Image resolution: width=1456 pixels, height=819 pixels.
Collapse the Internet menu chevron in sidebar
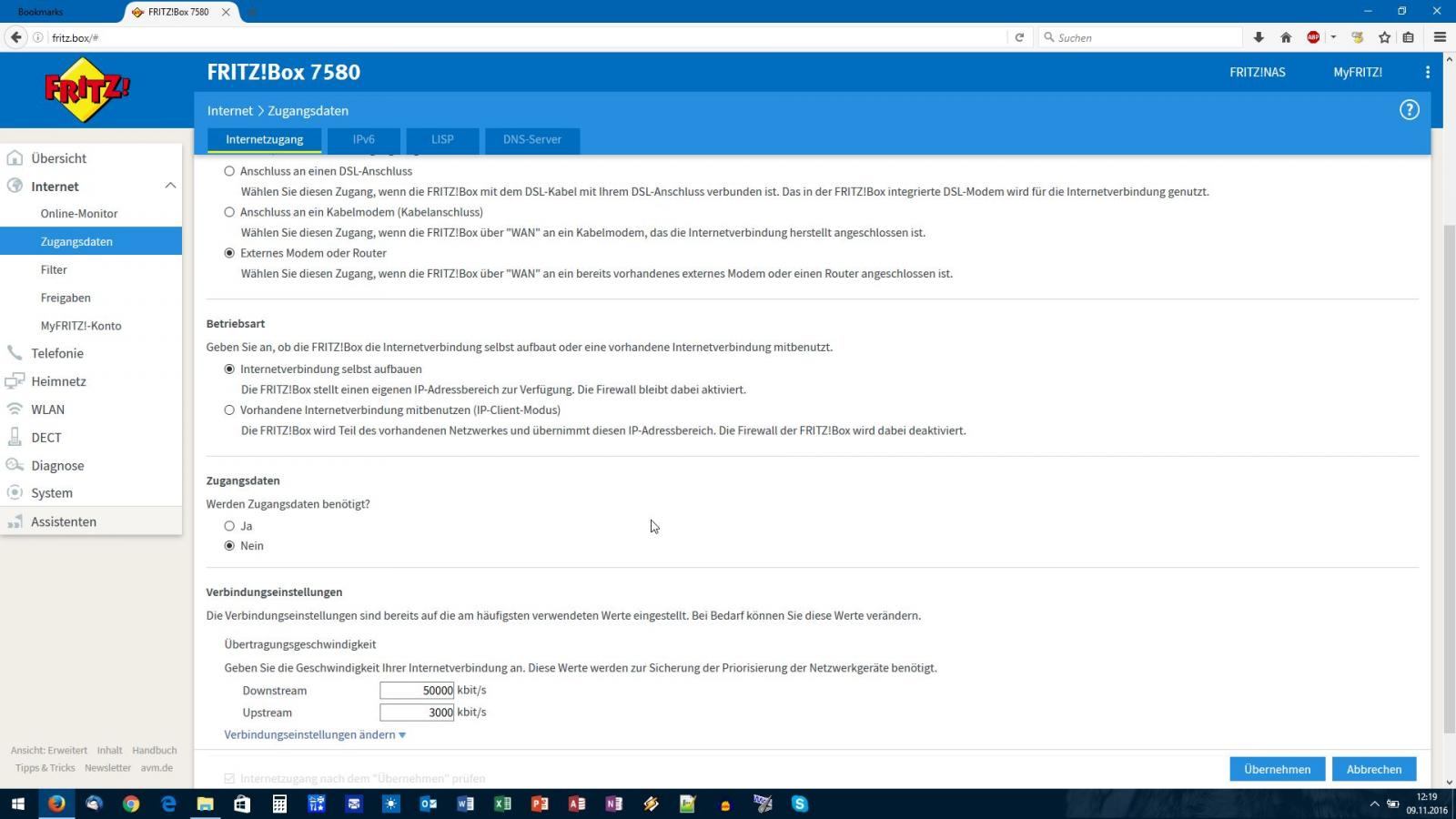point(170,186)
